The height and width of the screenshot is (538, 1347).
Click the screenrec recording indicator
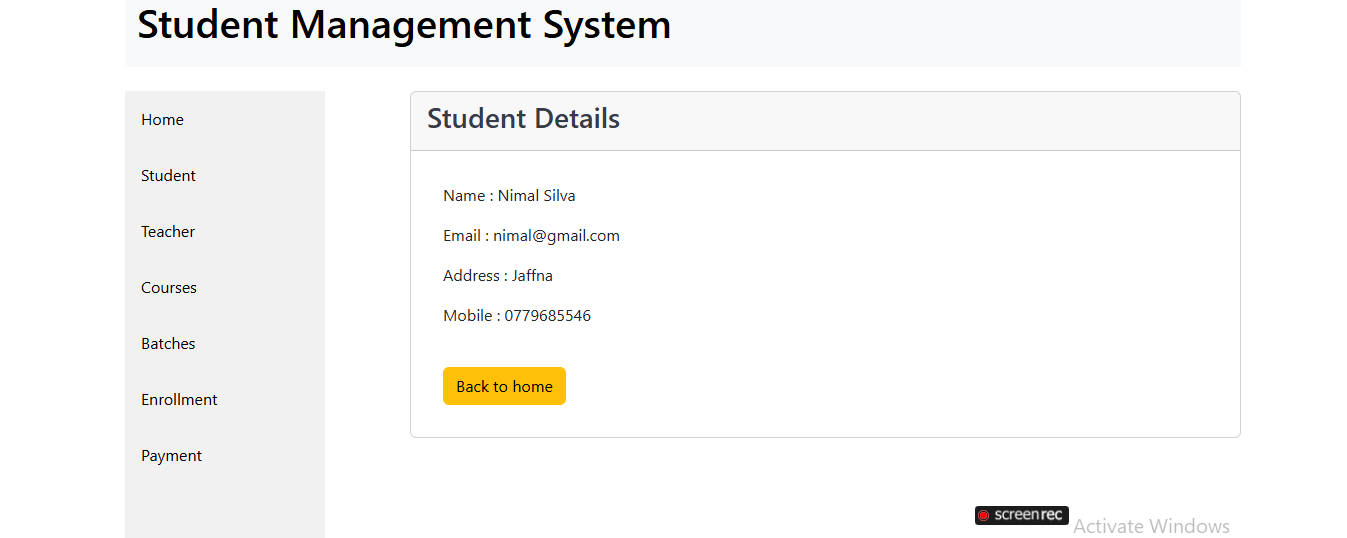[x=1021, y=515]
